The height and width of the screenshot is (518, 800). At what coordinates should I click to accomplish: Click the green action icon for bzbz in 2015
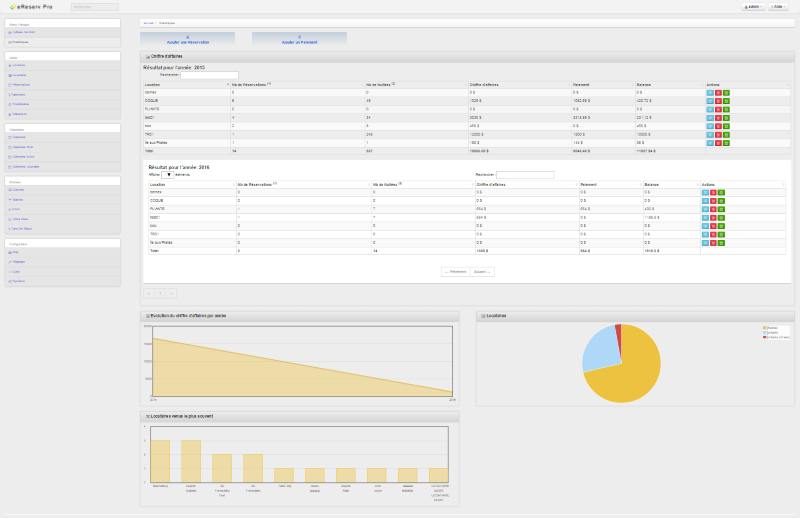tap(726, 126)
